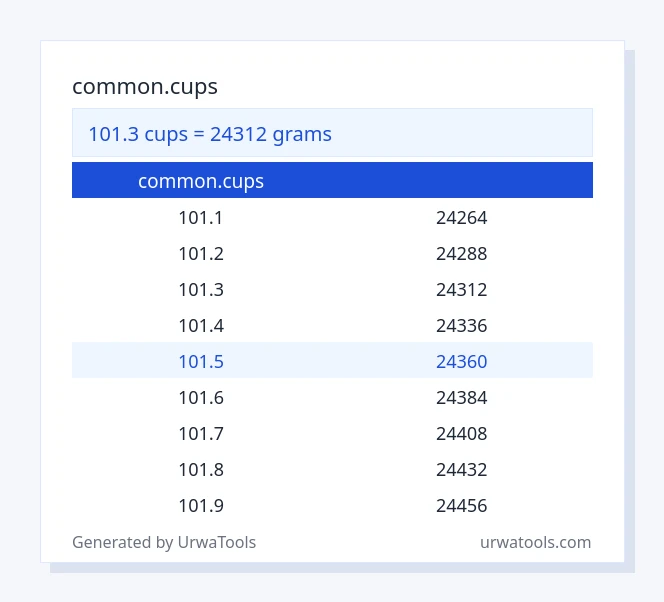Click the 24384 value
This screenshot has width=664, height=602.
tap(462, 398)
